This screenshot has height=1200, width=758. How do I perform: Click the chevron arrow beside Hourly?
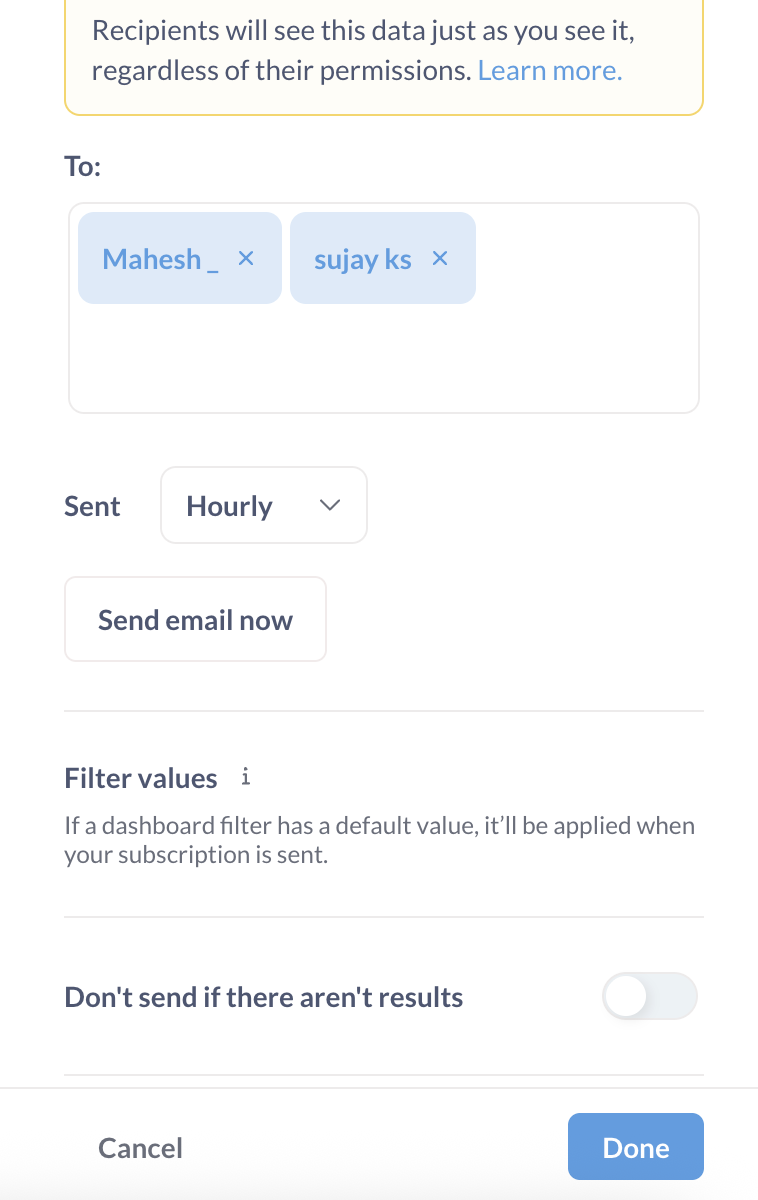coord(329,506)
